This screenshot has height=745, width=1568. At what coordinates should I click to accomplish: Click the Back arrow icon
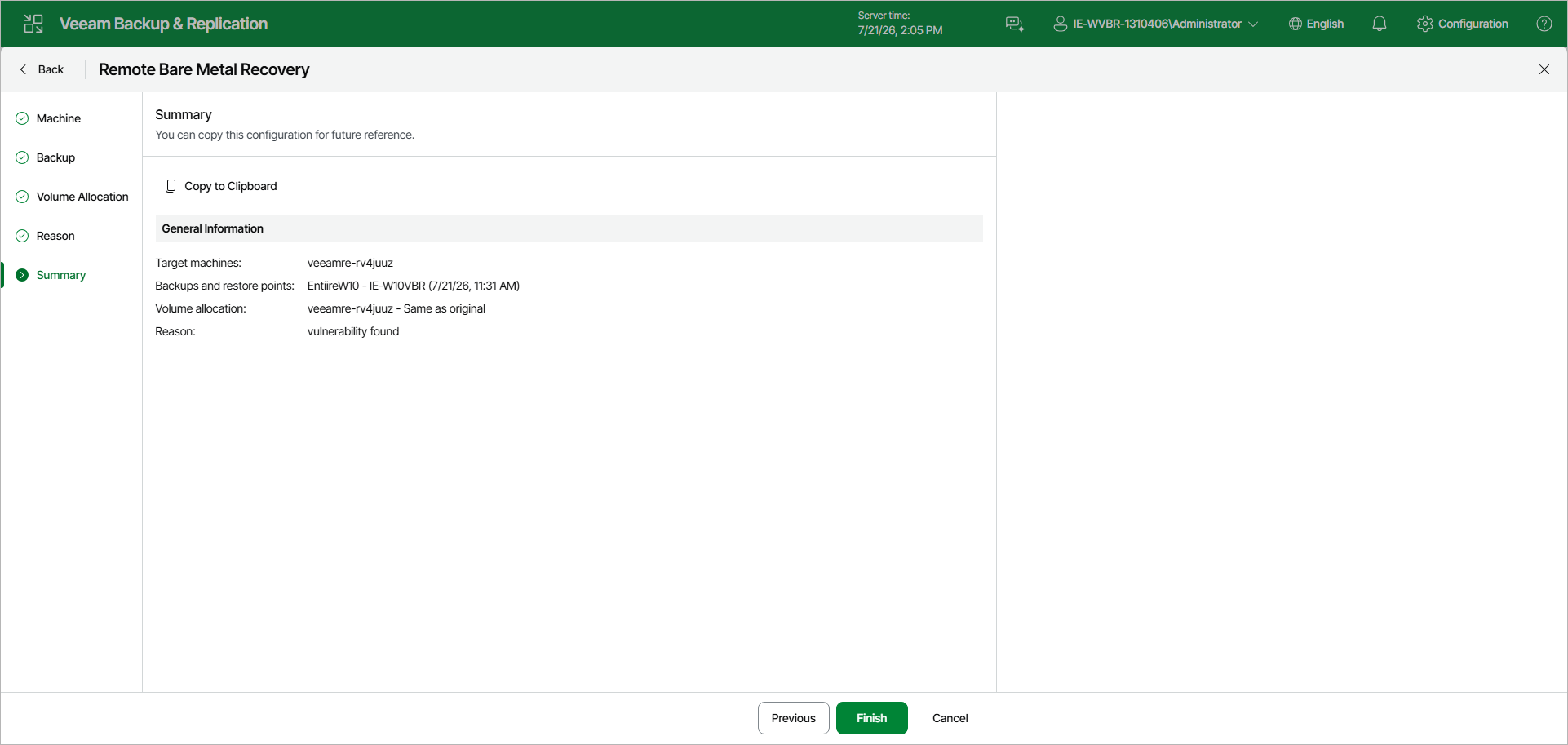tap(23, 69)
